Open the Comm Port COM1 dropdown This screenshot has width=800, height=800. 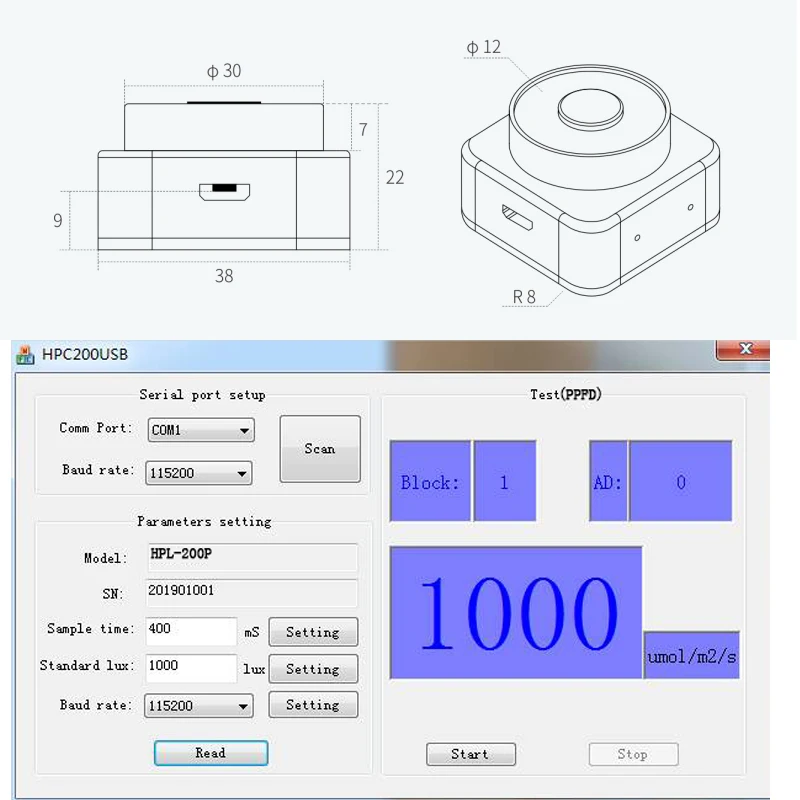point(201,430)
